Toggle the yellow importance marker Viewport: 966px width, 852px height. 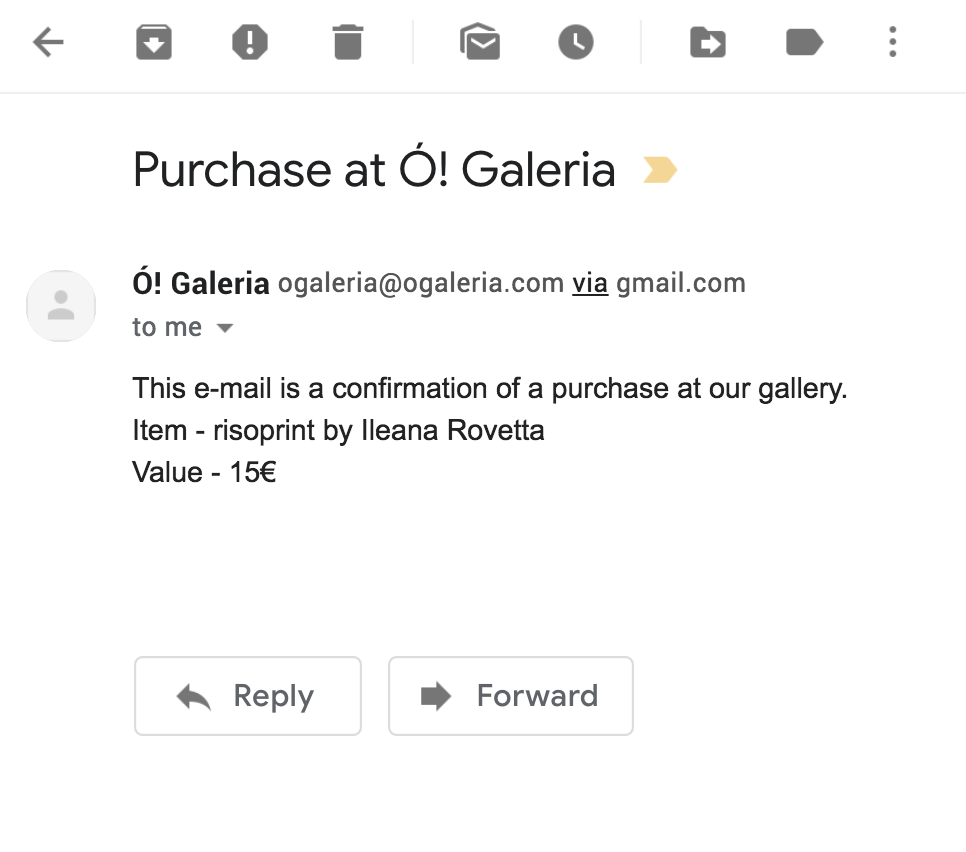660,171
